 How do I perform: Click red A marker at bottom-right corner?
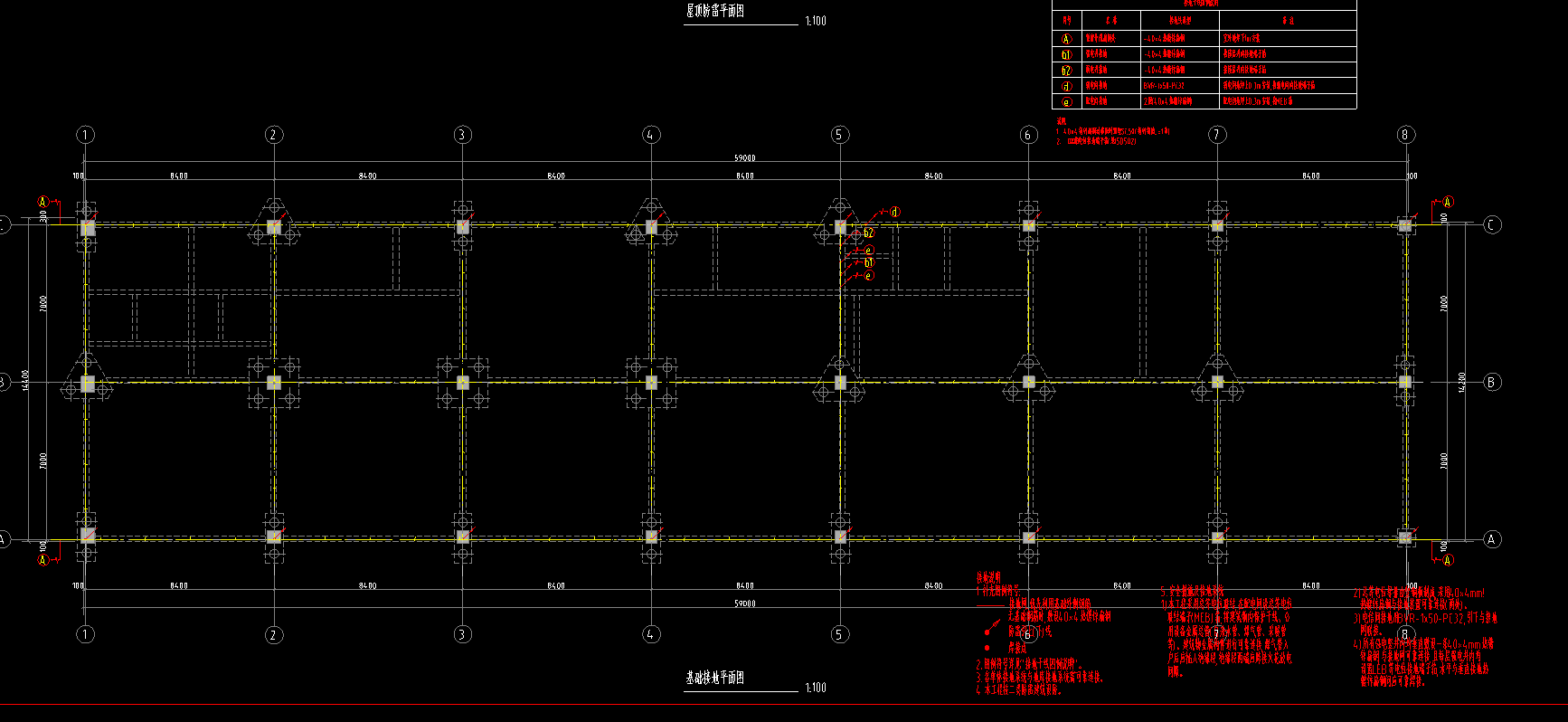(1448, 560)
